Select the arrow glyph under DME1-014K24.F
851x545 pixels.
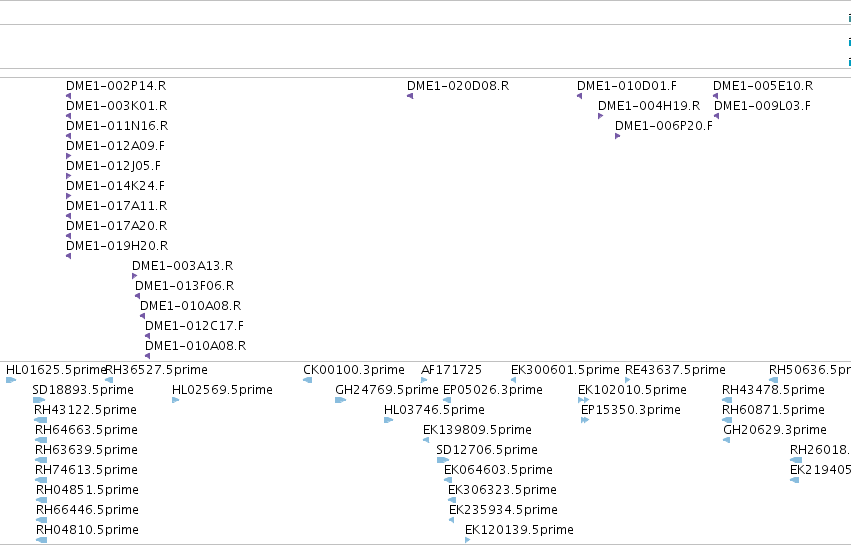68,196
